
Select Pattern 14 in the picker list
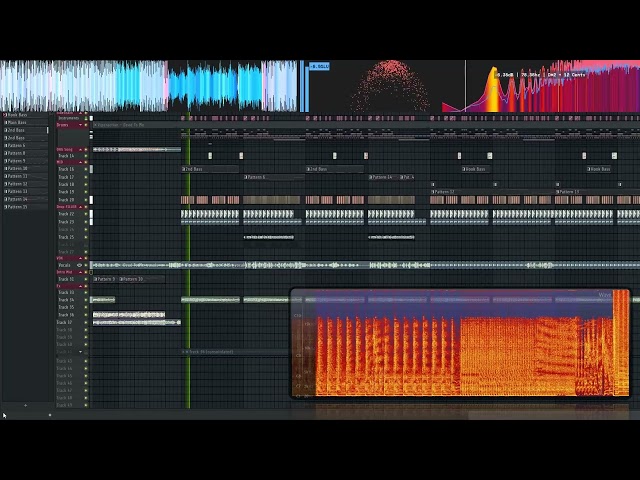pos(25,199)
